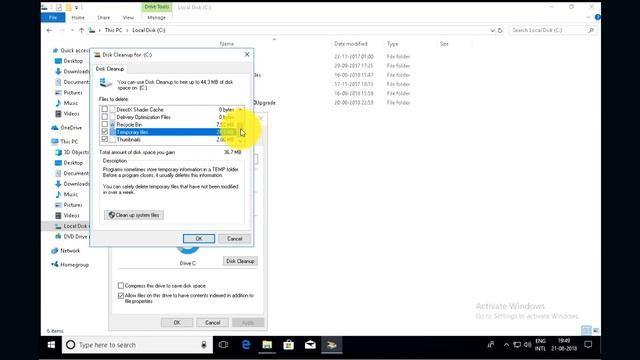Open Mail app from taskbar

click(x=310, y=345)
